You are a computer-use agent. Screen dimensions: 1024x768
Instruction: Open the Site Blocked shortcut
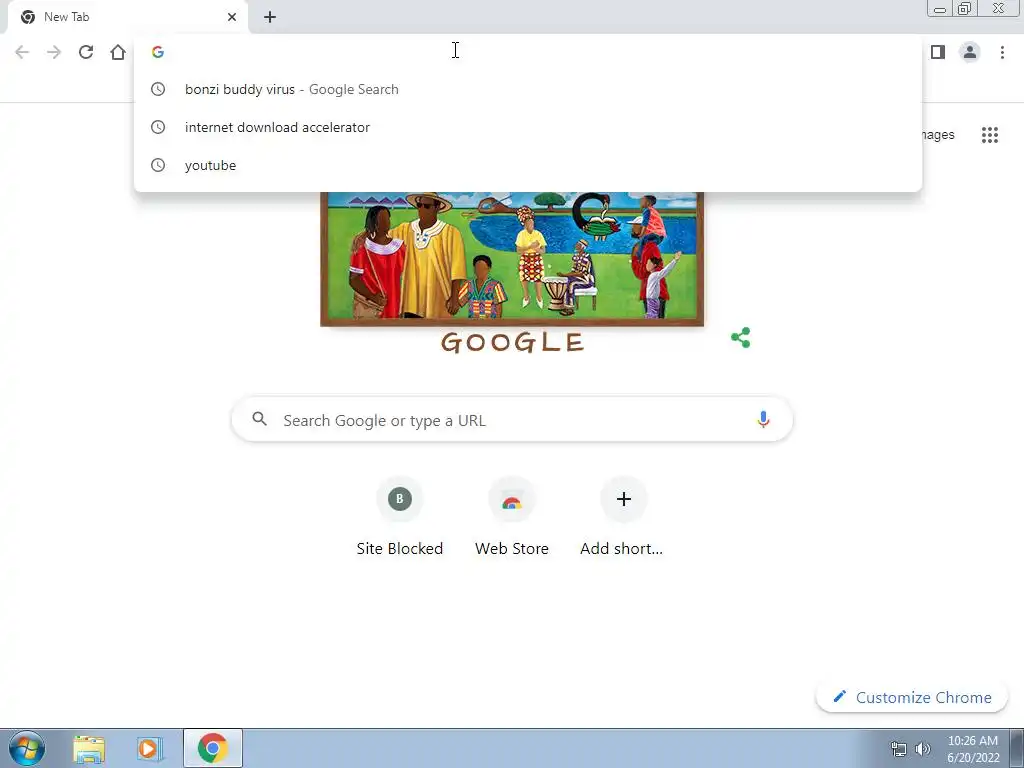(400, 516)
